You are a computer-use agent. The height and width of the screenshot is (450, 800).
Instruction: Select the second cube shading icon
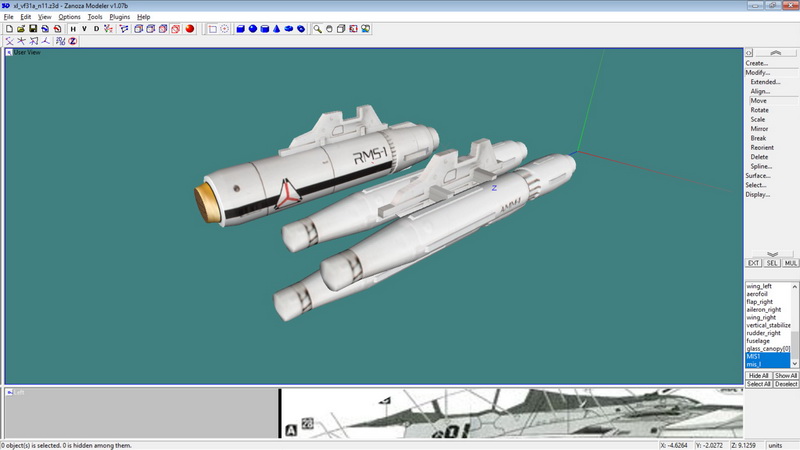151,29
